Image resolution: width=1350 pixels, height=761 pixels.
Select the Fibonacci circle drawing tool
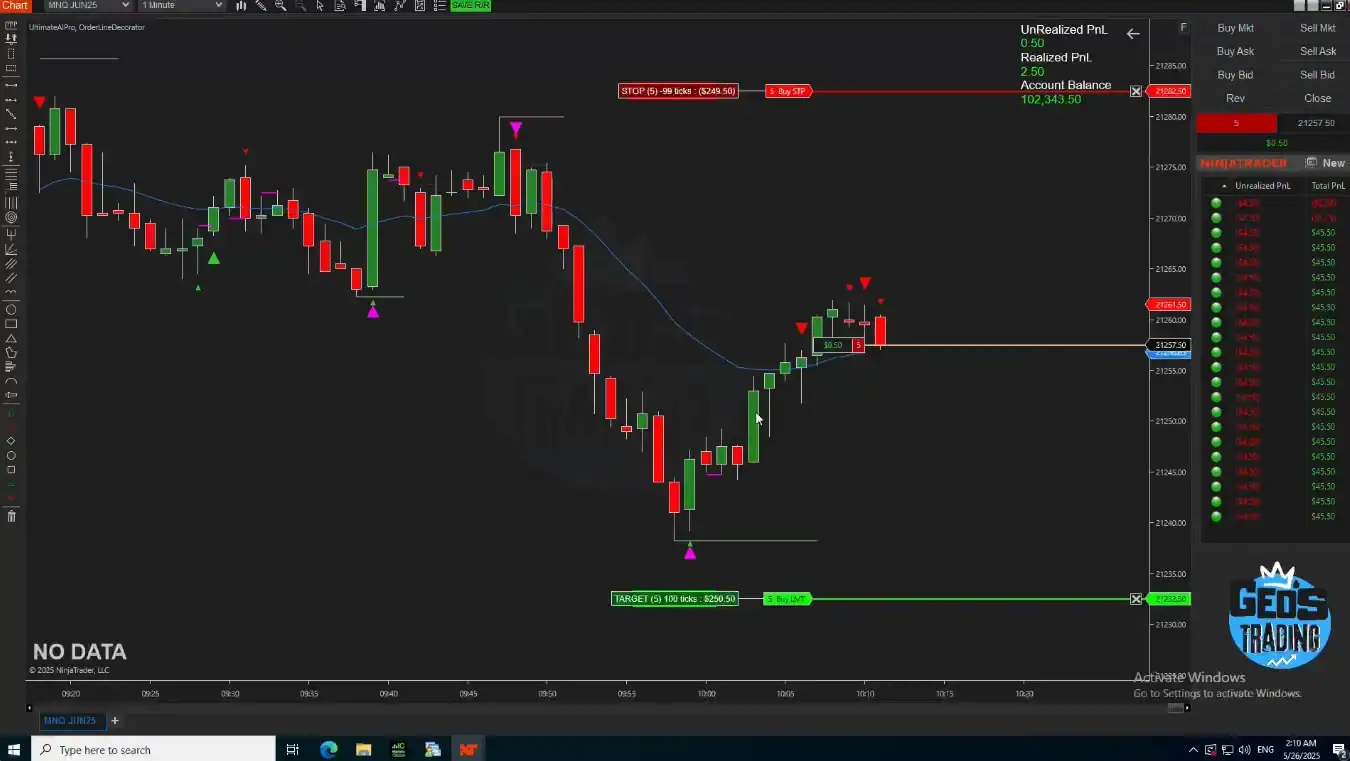(x=11, y=217)
